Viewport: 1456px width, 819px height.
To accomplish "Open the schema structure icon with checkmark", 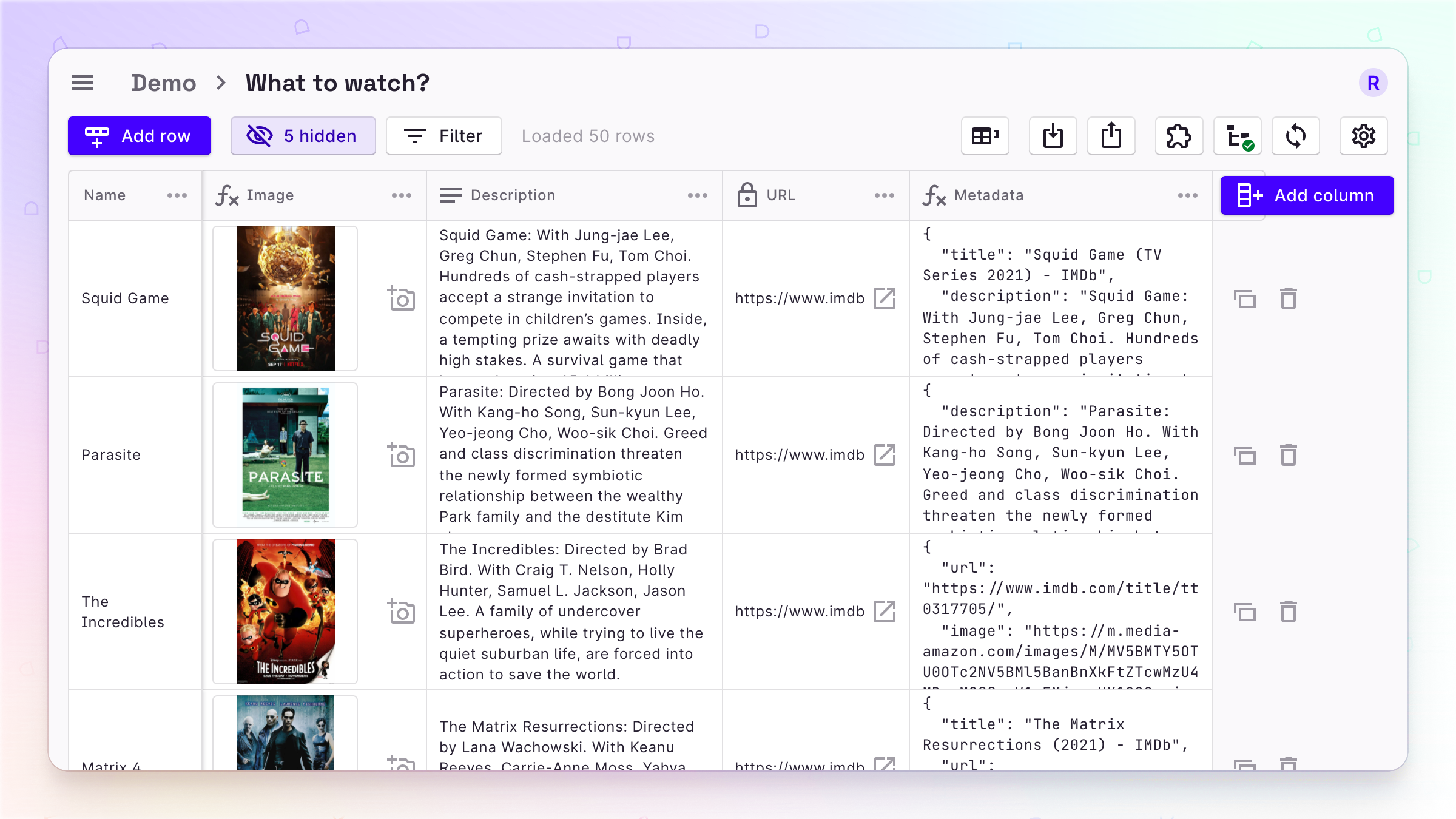I will point(1237,136).
